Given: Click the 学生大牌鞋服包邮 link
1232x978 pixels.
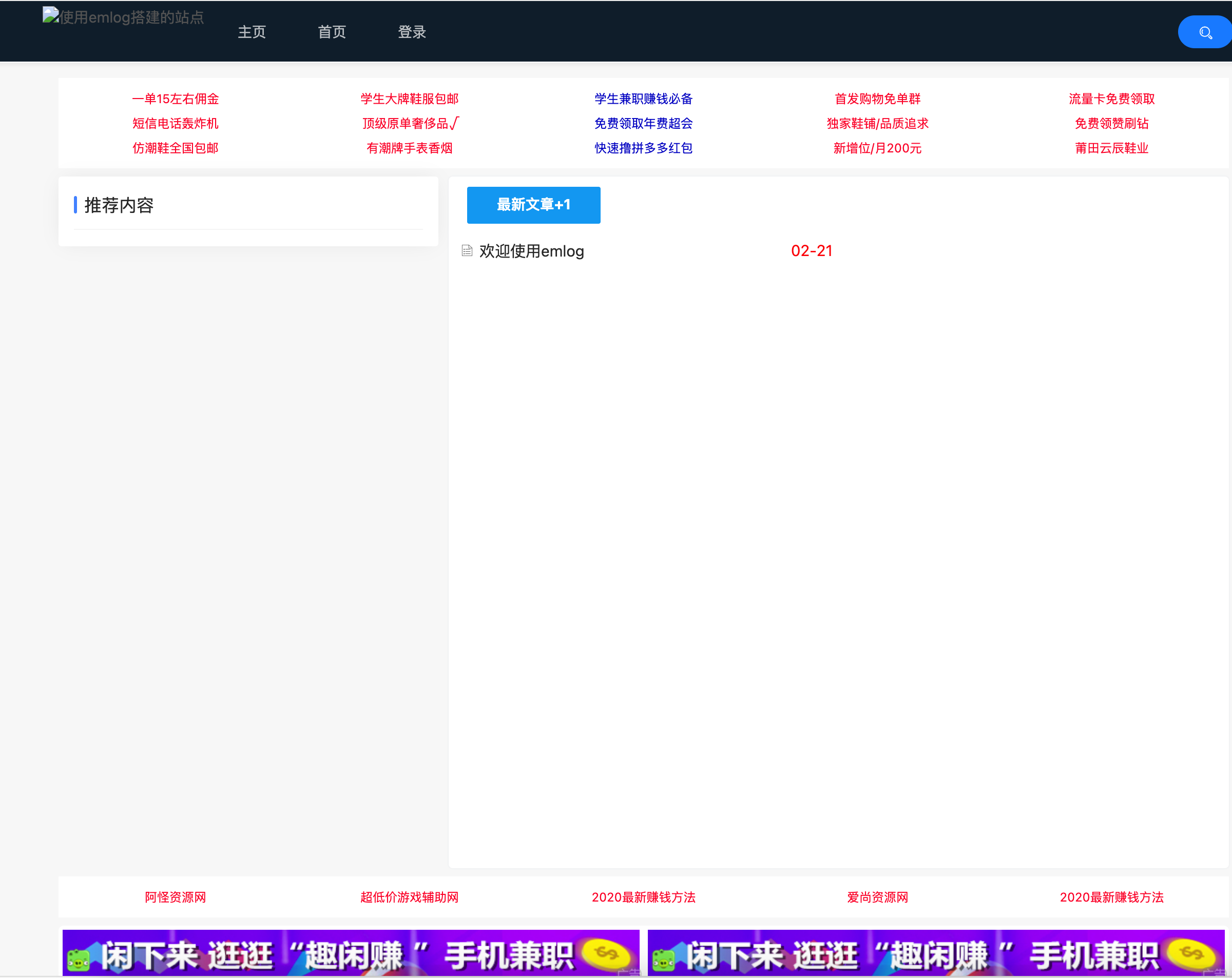Looking at the screenshot, I should click(x=410, y=99).
